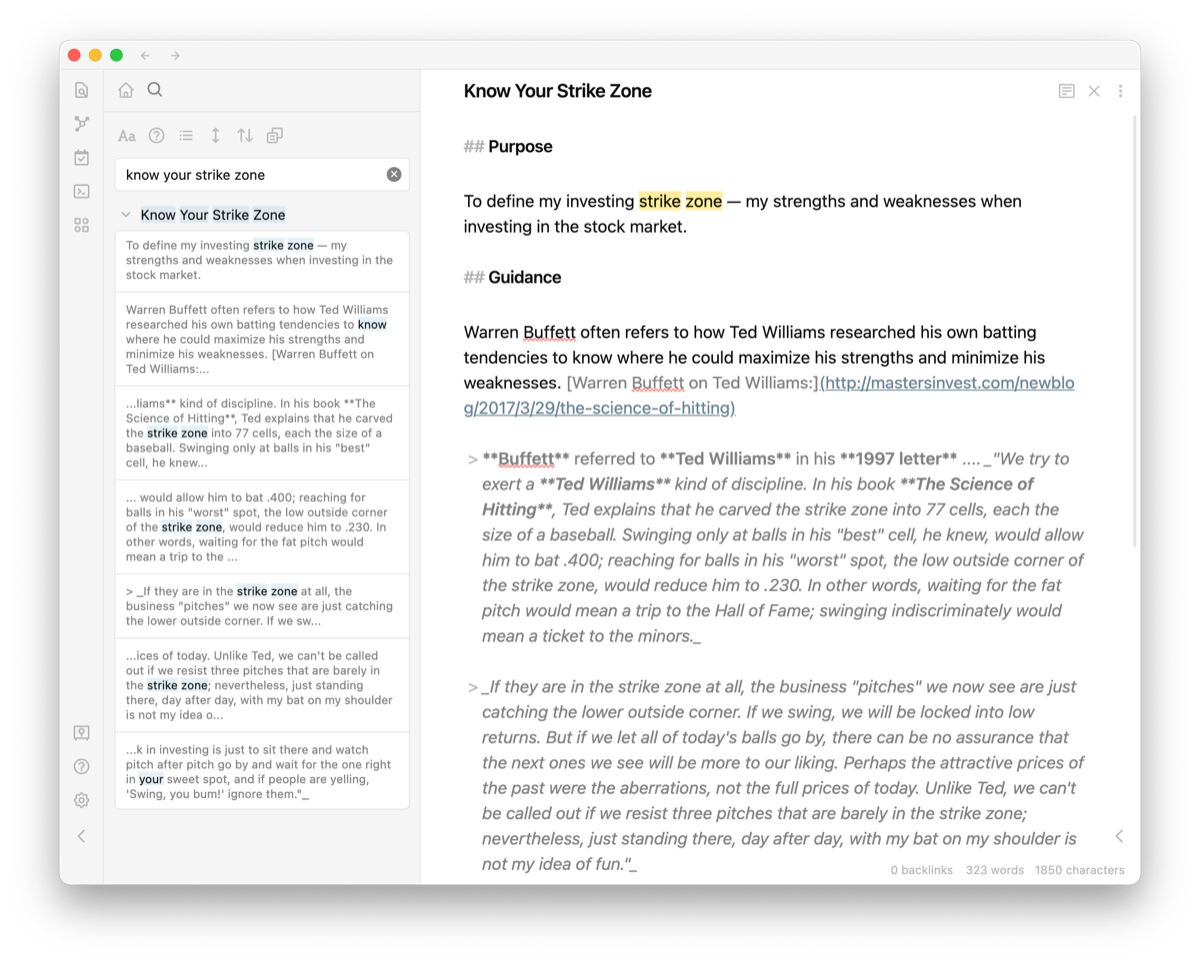Toggle show more context vertical arrow icon
Image resolution: width=1200 pixels, height=963 pixels.
pyautogui.click(x=215, y=136)
